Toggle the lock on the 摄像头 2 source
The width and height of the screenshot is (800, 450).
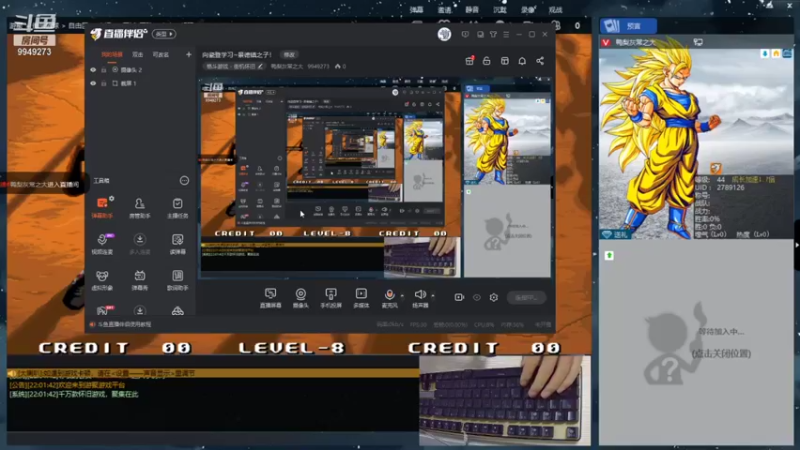[x=104, y=70]
